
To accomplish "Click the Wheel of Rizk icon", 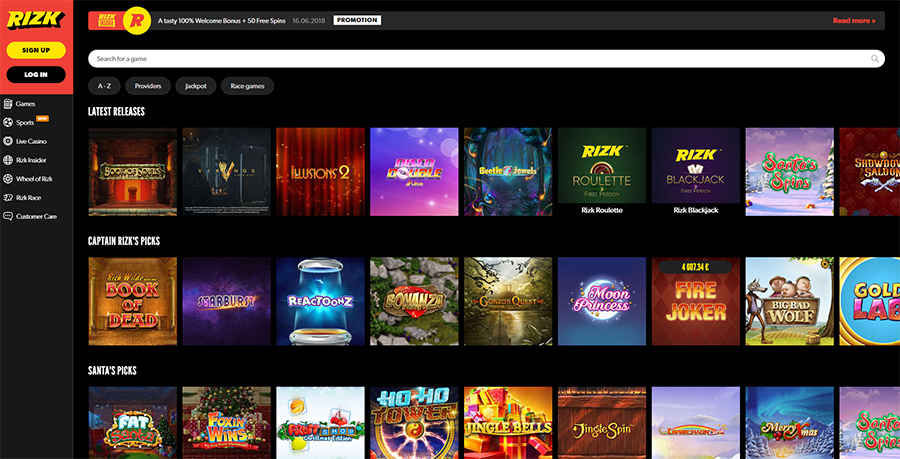I will coord(8,179).
